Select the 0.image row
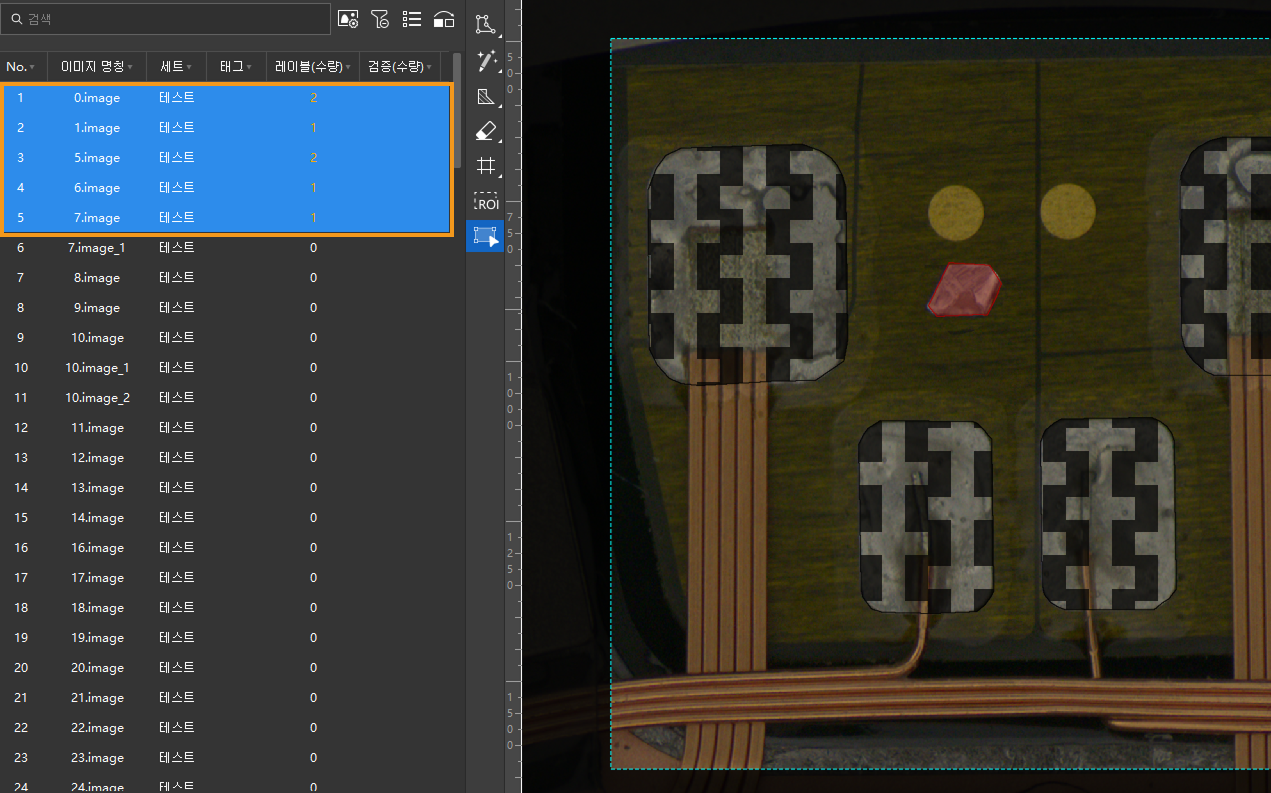Image resolution: width=1271 pixels, height=793 pixels. click(227, 98)
